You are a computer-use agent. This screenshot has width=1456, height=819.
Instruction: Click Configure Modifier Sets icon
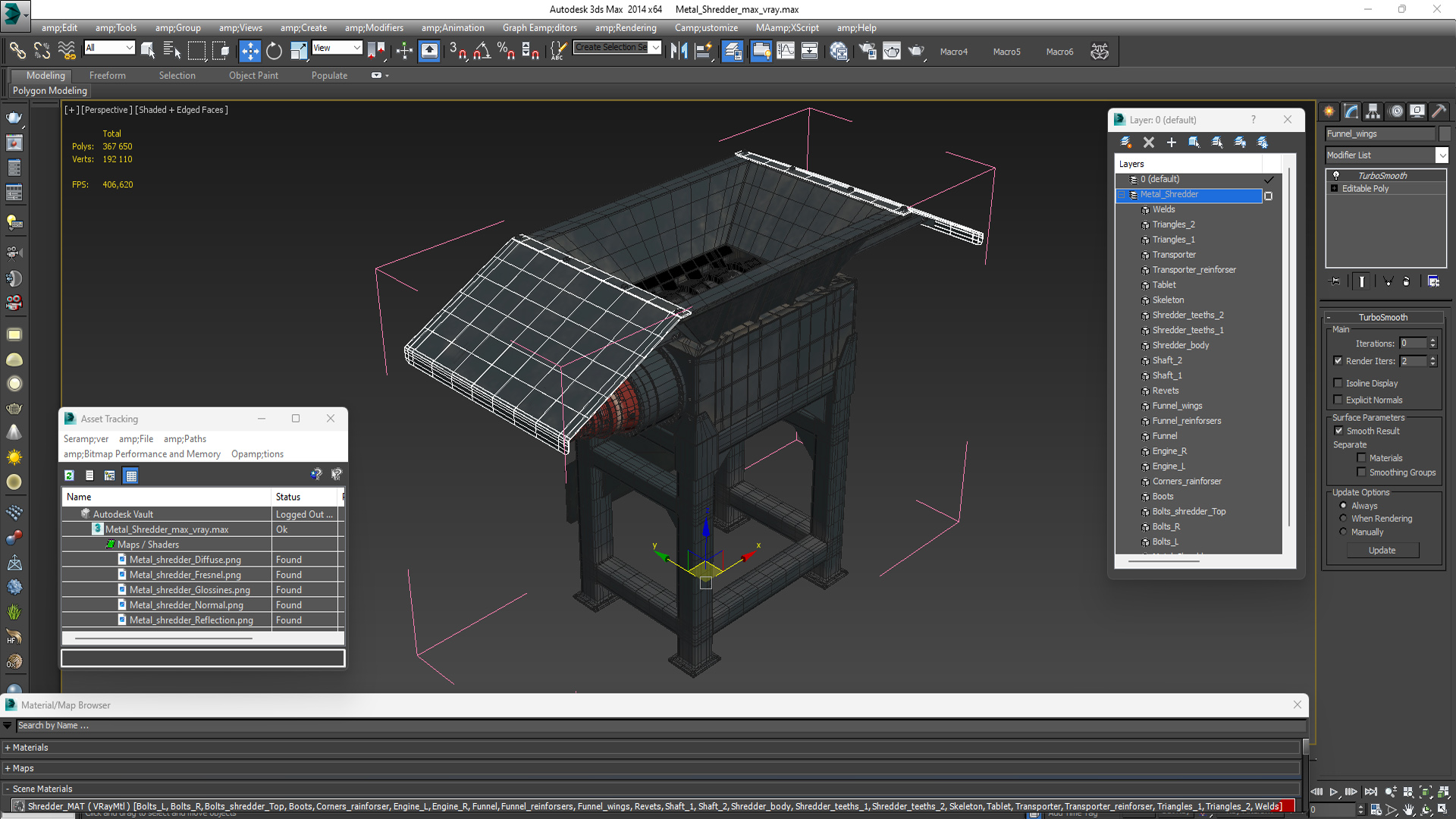point(1433,281)
